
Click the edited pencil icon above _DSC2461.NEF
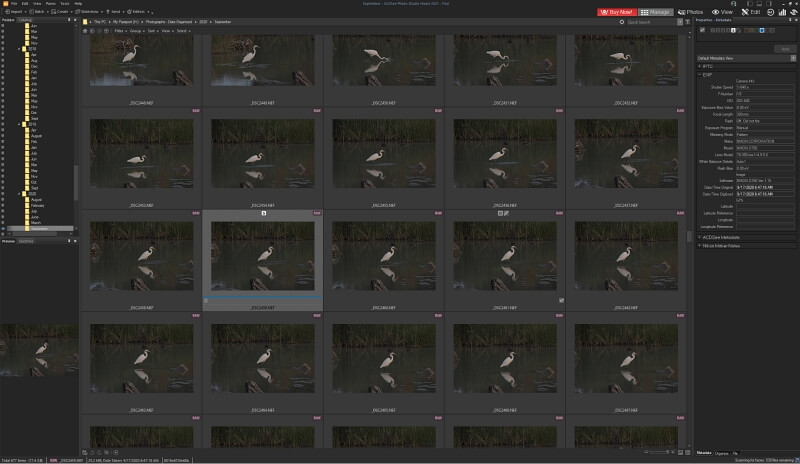pos(506,213)
